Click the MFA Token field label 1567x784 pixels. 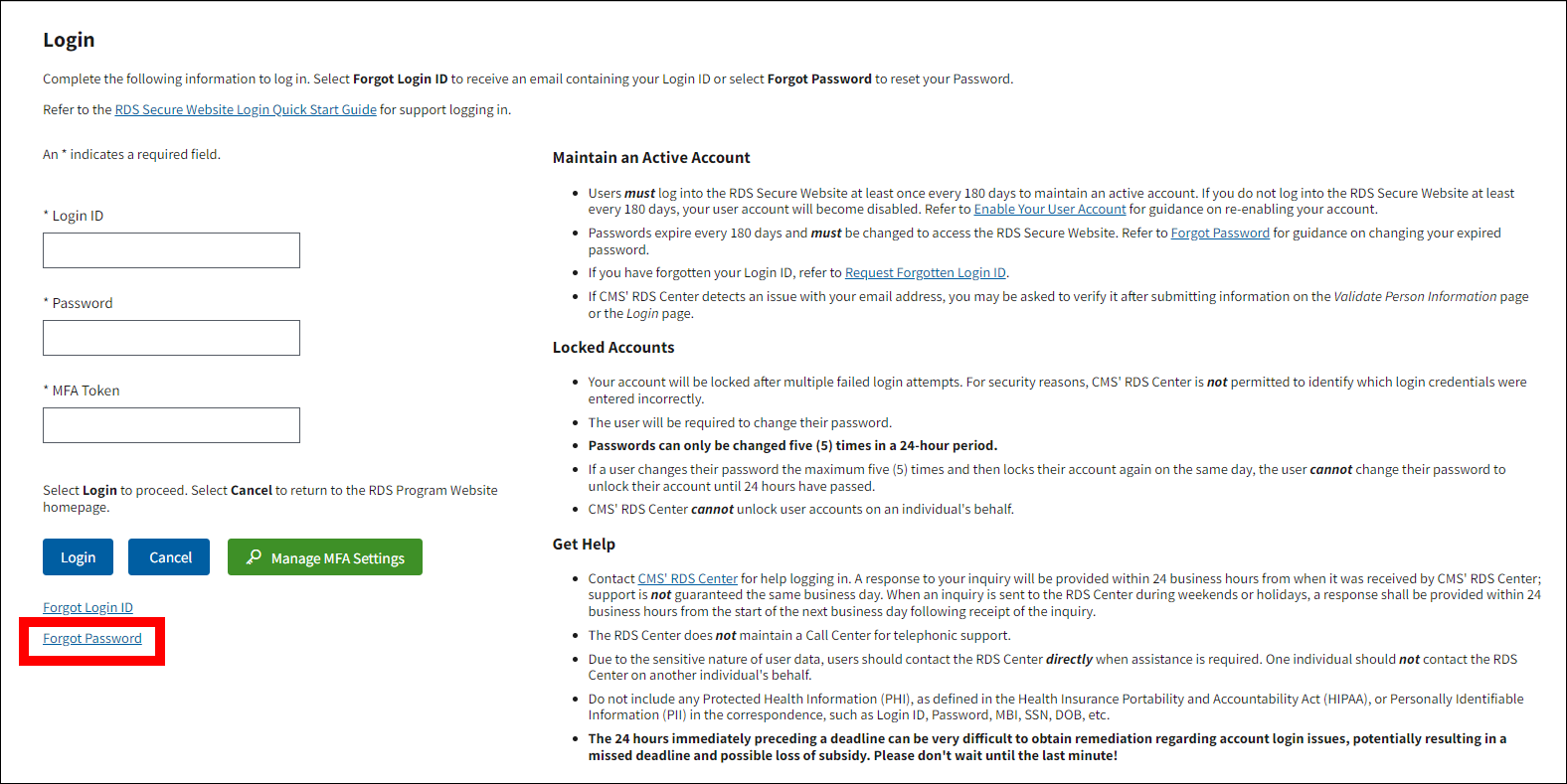click(x=86, y=392)
